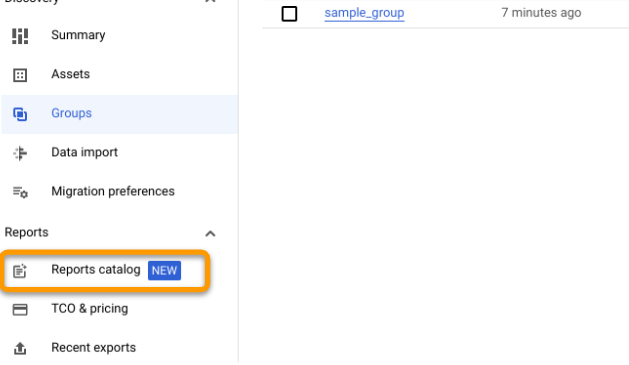629x365 pixels.
Task: Collapse the Reports section chevron
Action: (210, 233)
